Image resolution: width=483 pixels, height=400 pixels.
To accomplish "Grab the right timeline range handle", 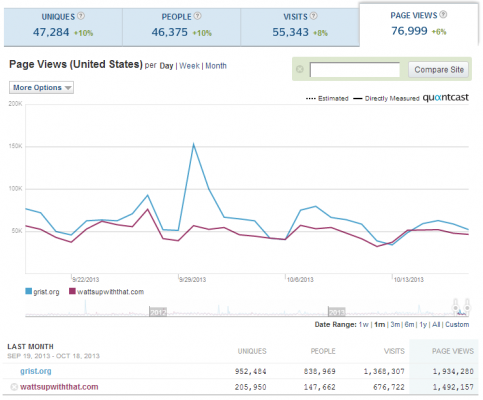I will (x=467, y=305).
